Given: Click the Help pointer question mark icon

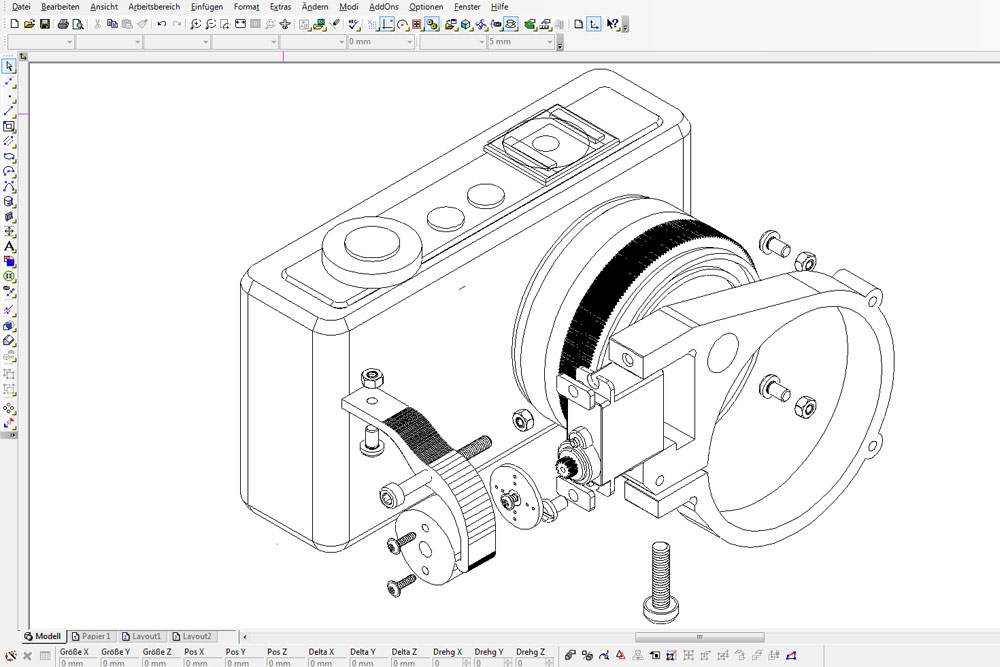Looking at the screenshot, I should pyautogui.click(x=612, y=23).
